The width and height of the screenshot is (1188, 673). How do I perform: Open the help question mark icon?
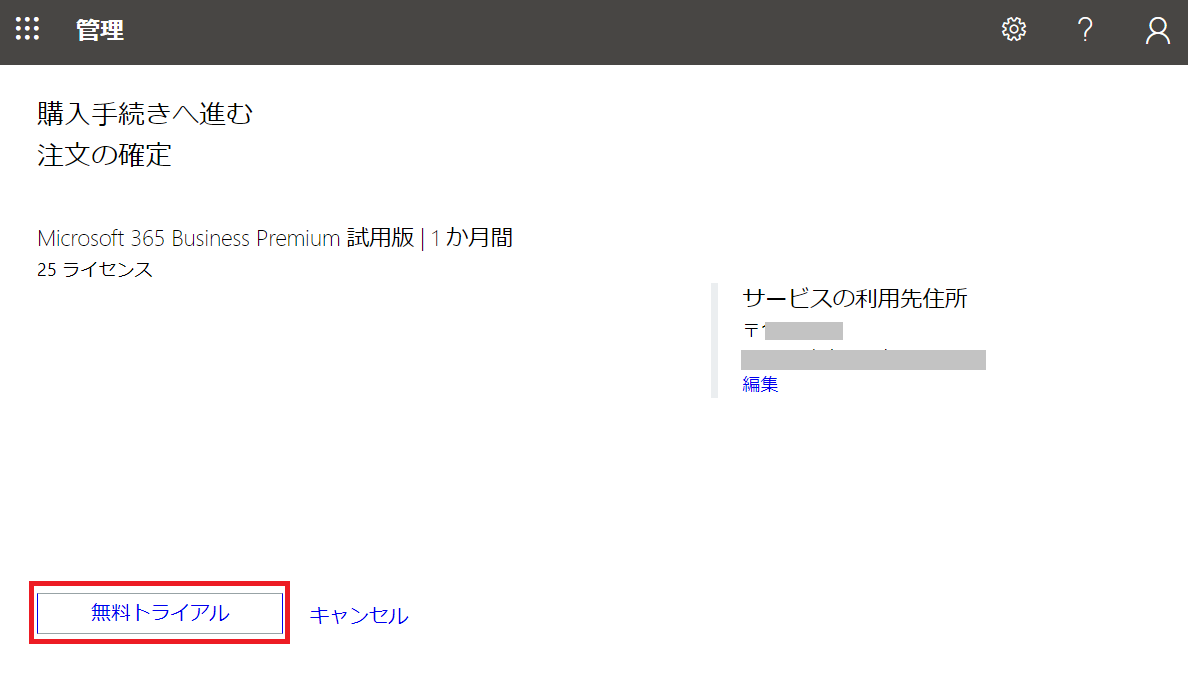1085,30
